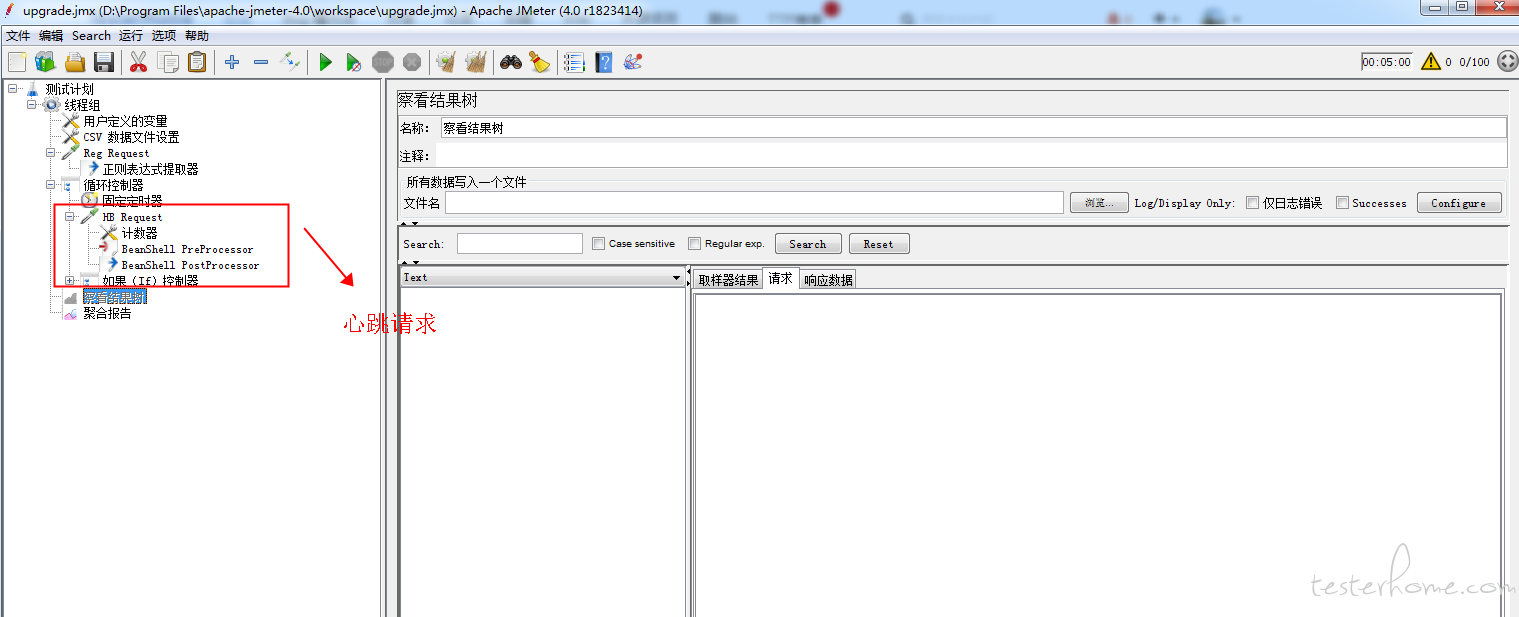The image size is (1519, 617).
Task: Select CSV 数据文件设置 in the tree
Action: [x=131, y=137]
